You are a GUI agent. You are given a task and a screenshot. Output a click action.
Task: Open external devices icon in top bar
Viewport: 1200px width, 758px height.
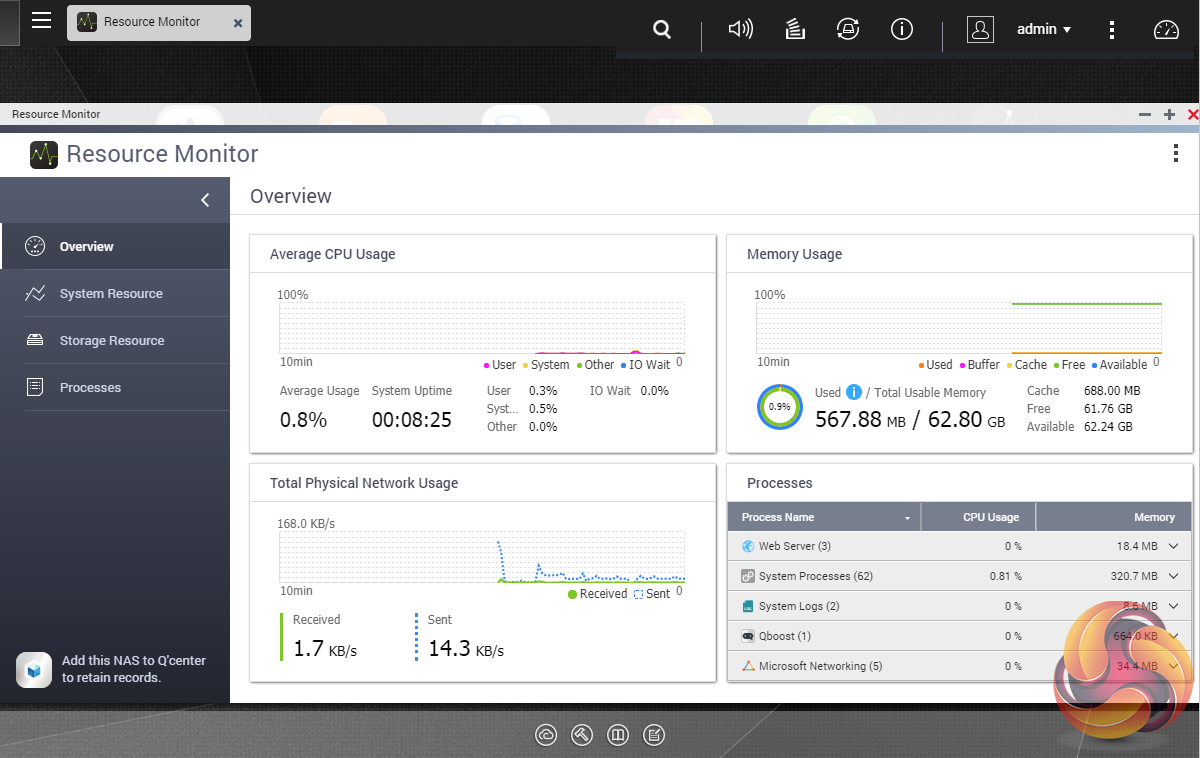848,29
